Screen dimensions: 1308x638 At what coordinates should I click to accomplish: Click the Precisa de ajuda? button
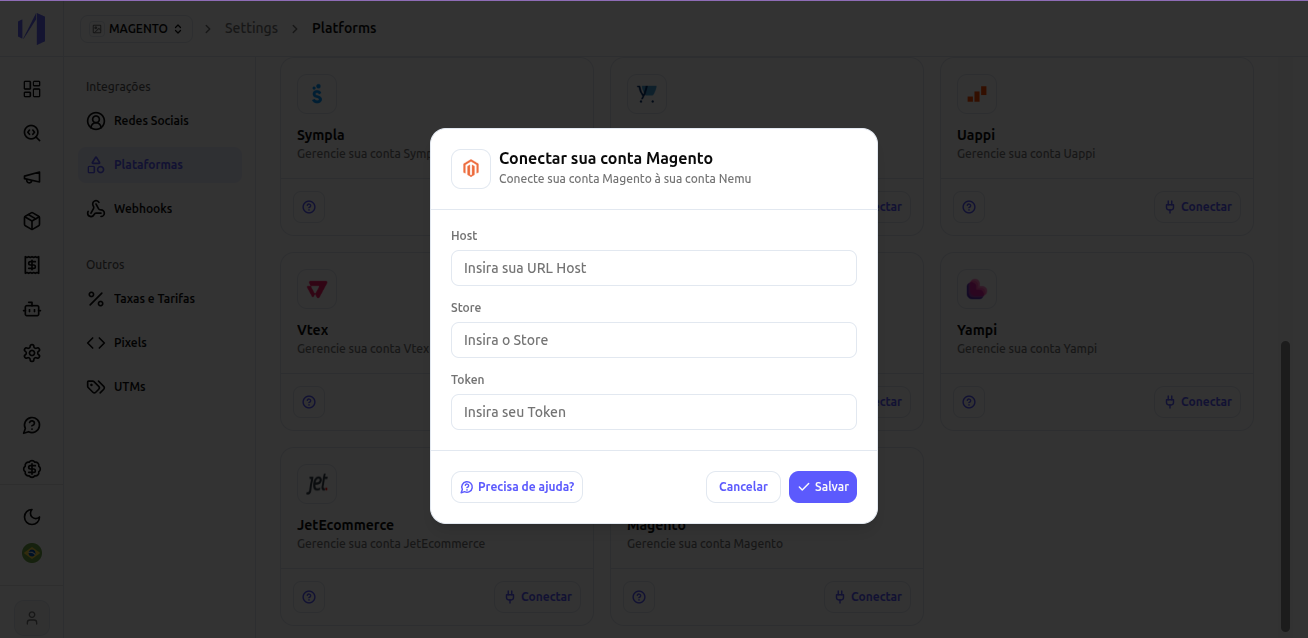click(x=517, y=487)
